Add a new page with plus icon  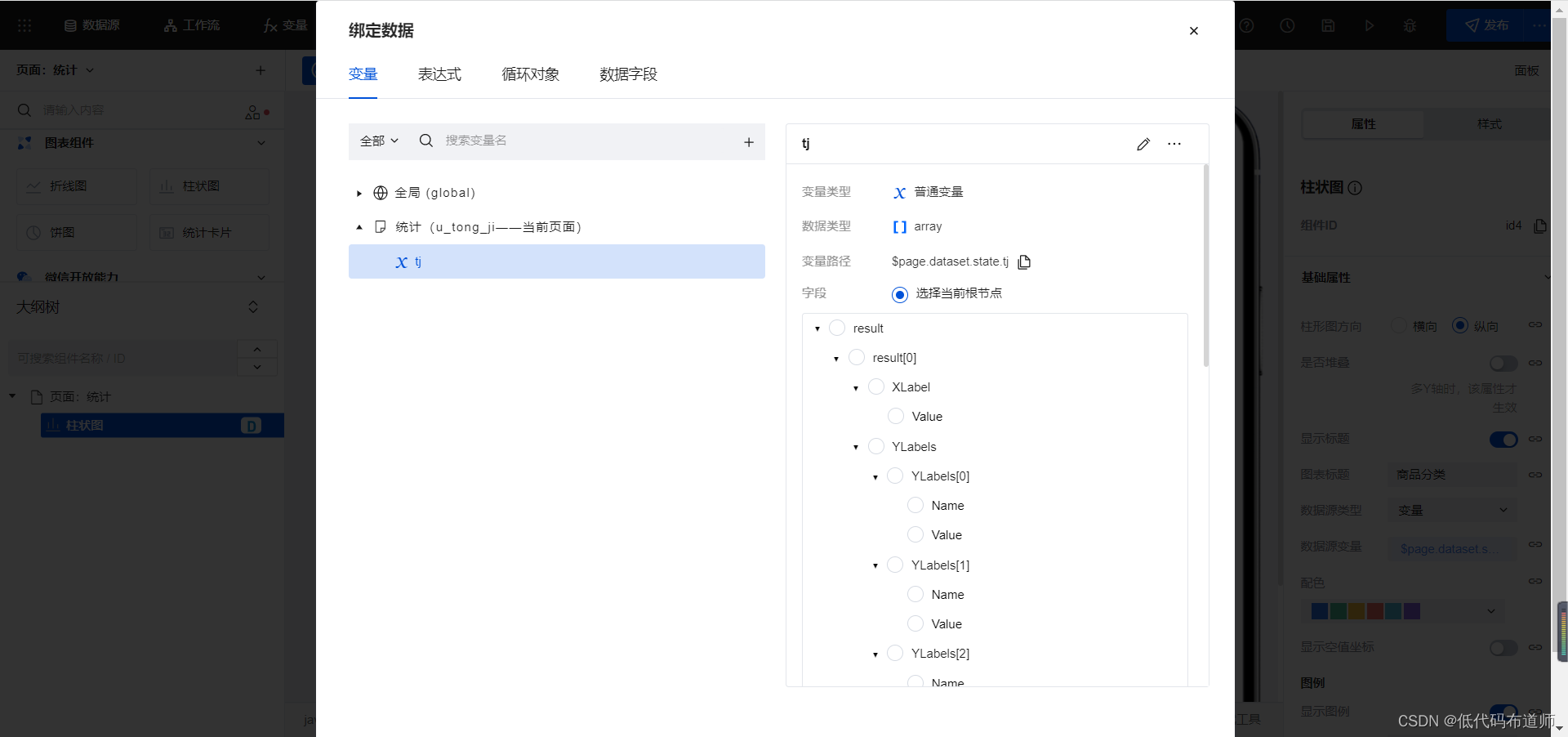(x=261, y=70)
